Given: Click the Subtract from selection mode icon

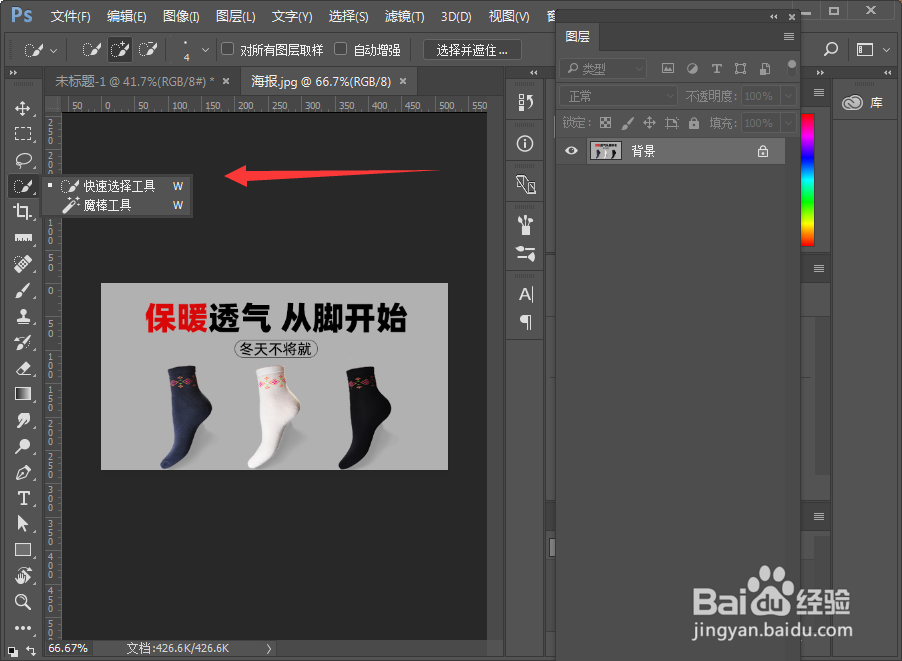Looking at the screenshot, I should pyautogui.click(x=148, y=50).
